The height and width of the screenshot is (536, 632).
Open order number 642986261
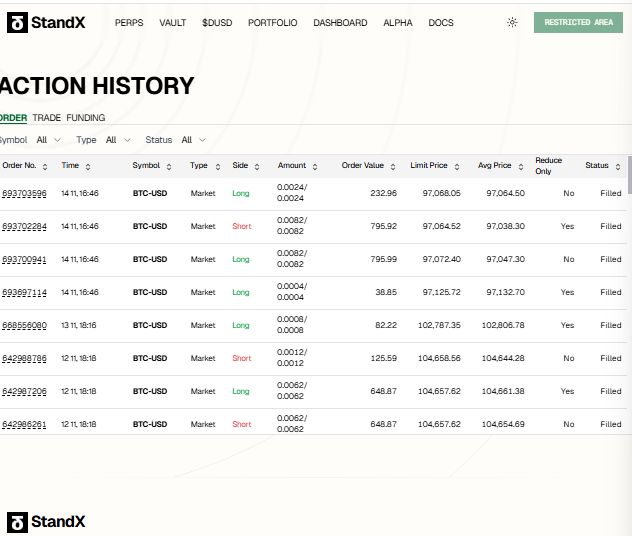(x=24, y=425)
